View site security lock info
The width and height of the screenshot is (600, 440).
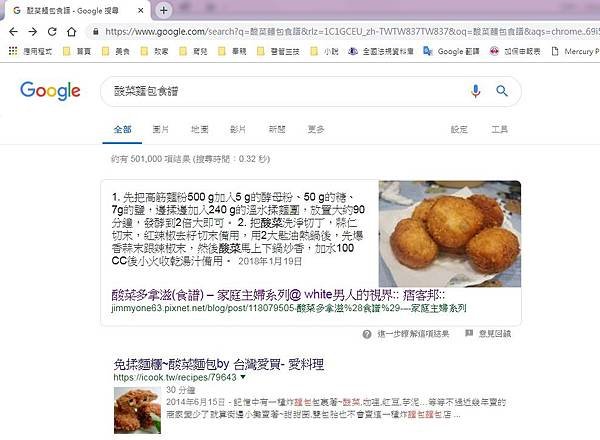[x=96, y=32]
